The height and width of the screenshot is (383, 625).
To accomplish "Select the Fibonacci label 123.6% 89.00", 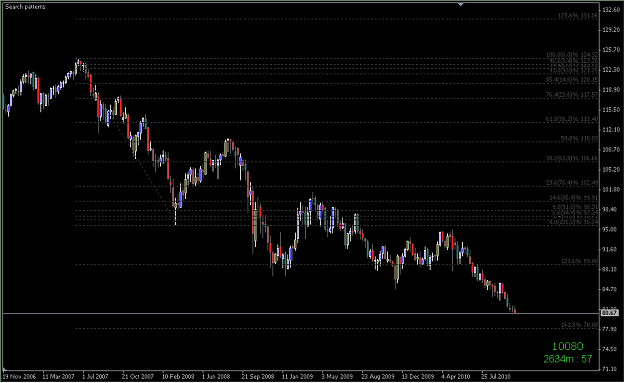I will tap(580, 261).
